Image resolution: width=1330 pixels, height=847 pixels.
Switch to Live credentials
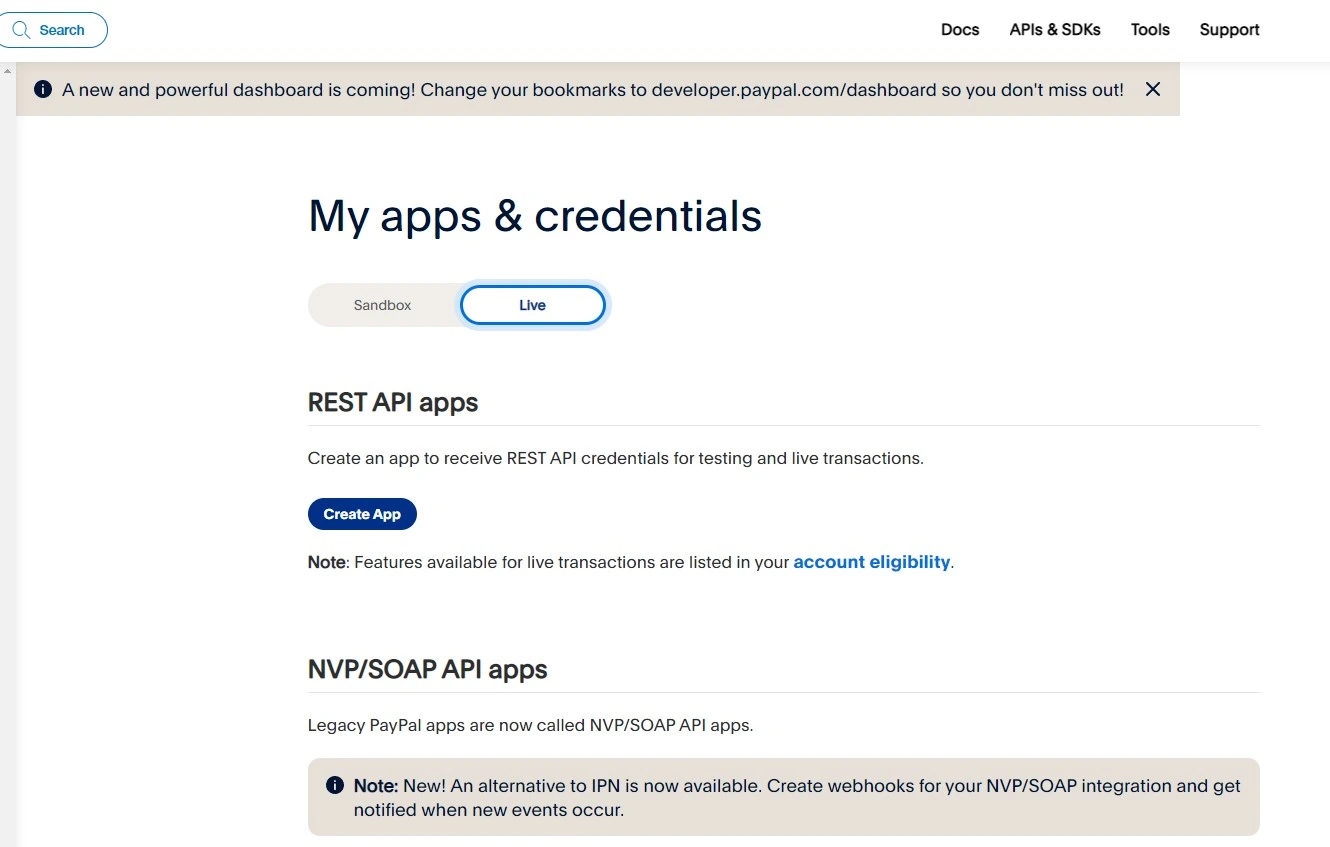tap(532, 305)
